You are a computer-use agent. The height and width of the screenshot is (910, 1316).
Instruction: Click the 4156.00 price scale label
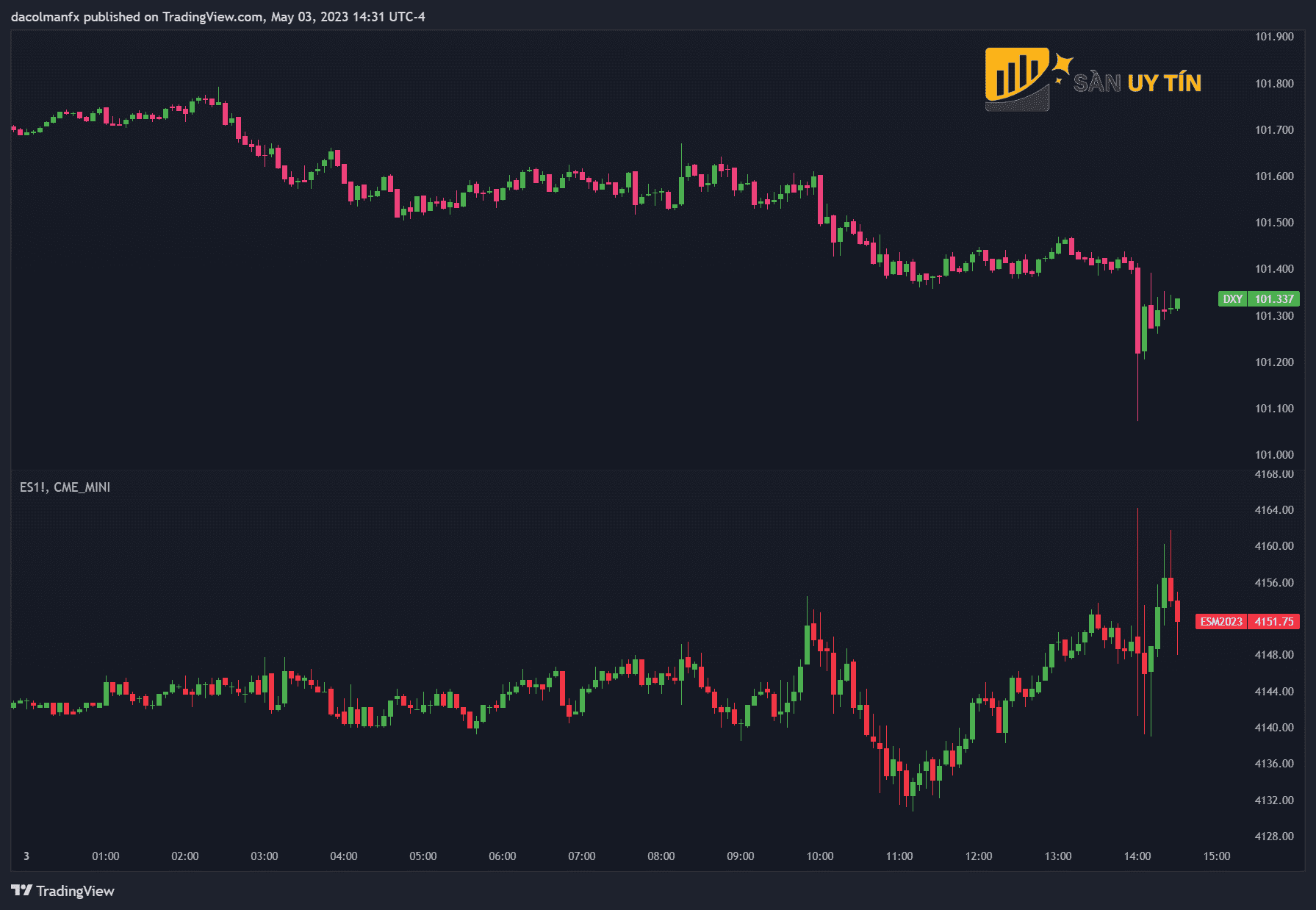point(1274,583)
